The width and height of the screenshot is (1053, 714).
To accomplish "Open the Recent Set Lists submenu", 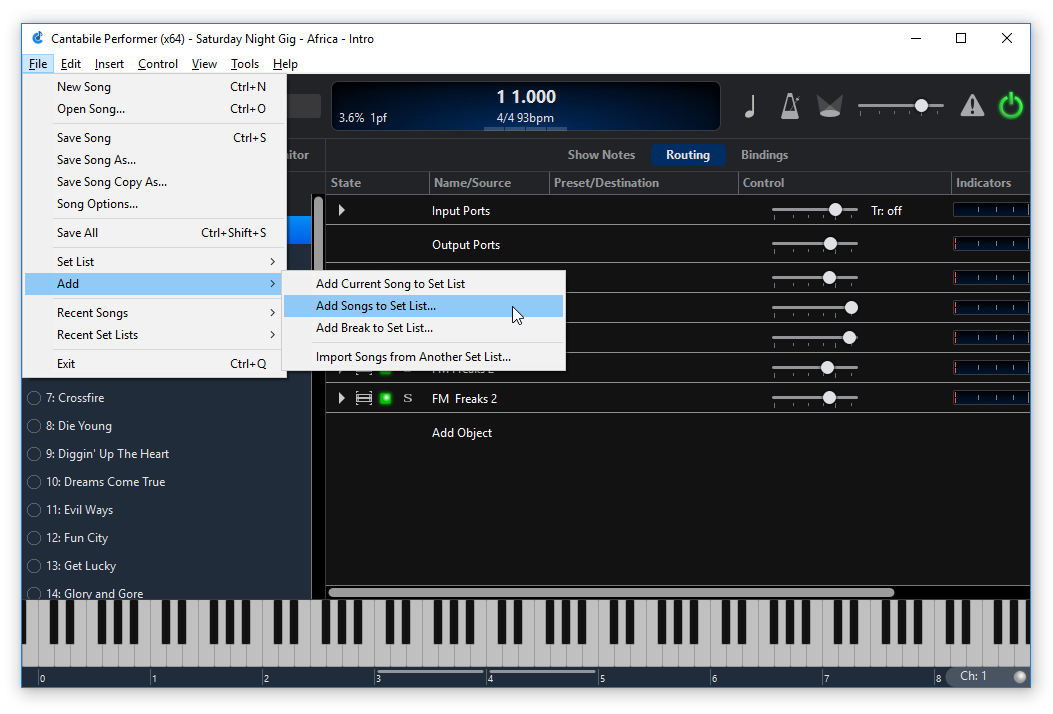I will coord(155,334).
